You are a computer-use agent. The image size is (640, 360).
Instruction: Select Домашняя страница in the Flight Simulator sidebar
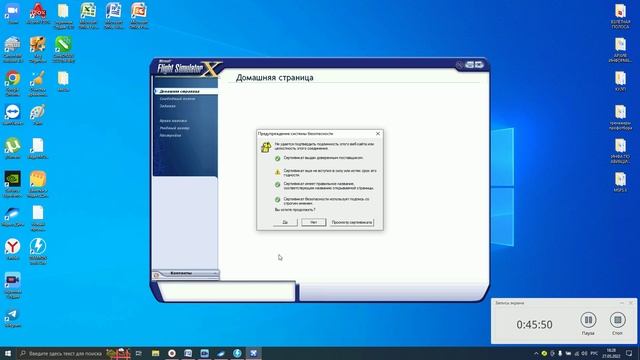[180, 91]
